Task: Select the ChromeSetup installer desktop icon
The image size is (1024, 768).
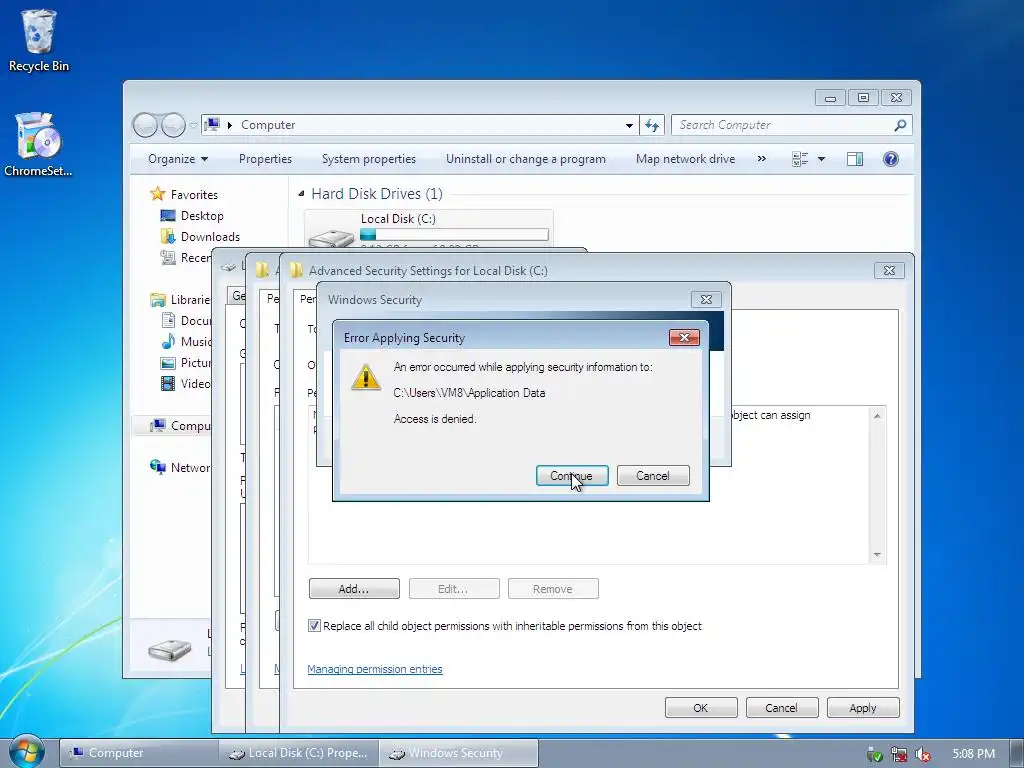Action: pyautogui.click(x=38, y=144)
